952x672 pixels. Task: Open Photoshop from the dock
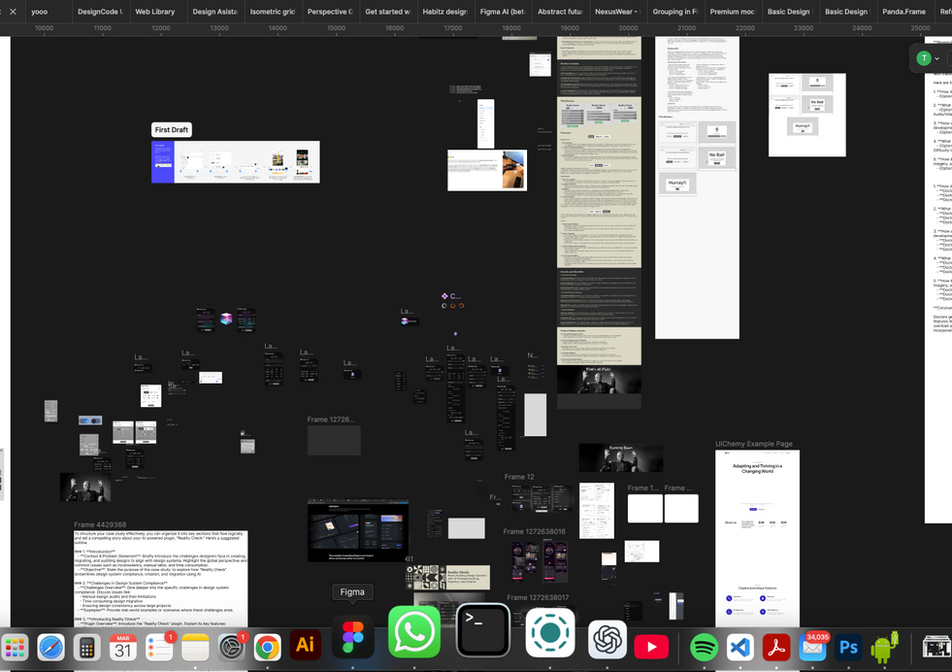[848, 647]
